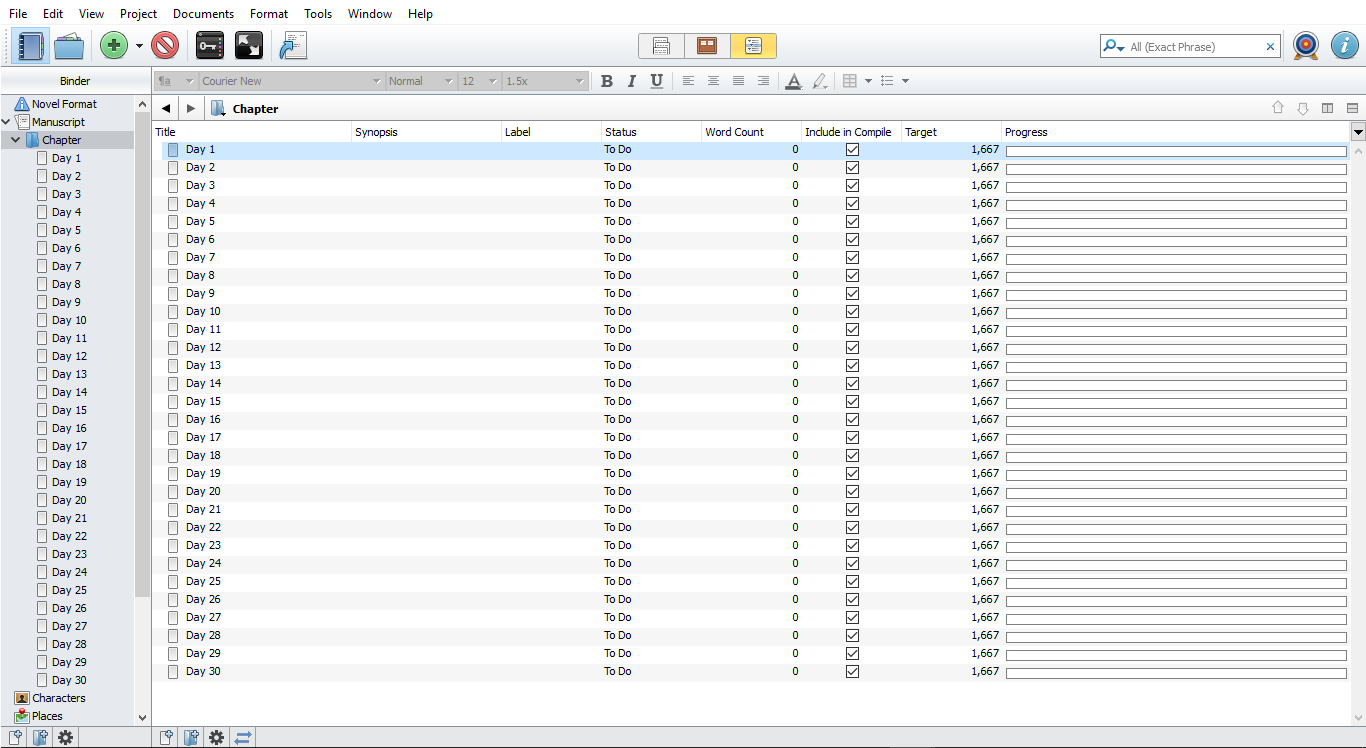The width and height of the screenshot is (1366, 748).
Task: Open the Keywords panel icon
Action: (x=210, y=46)
